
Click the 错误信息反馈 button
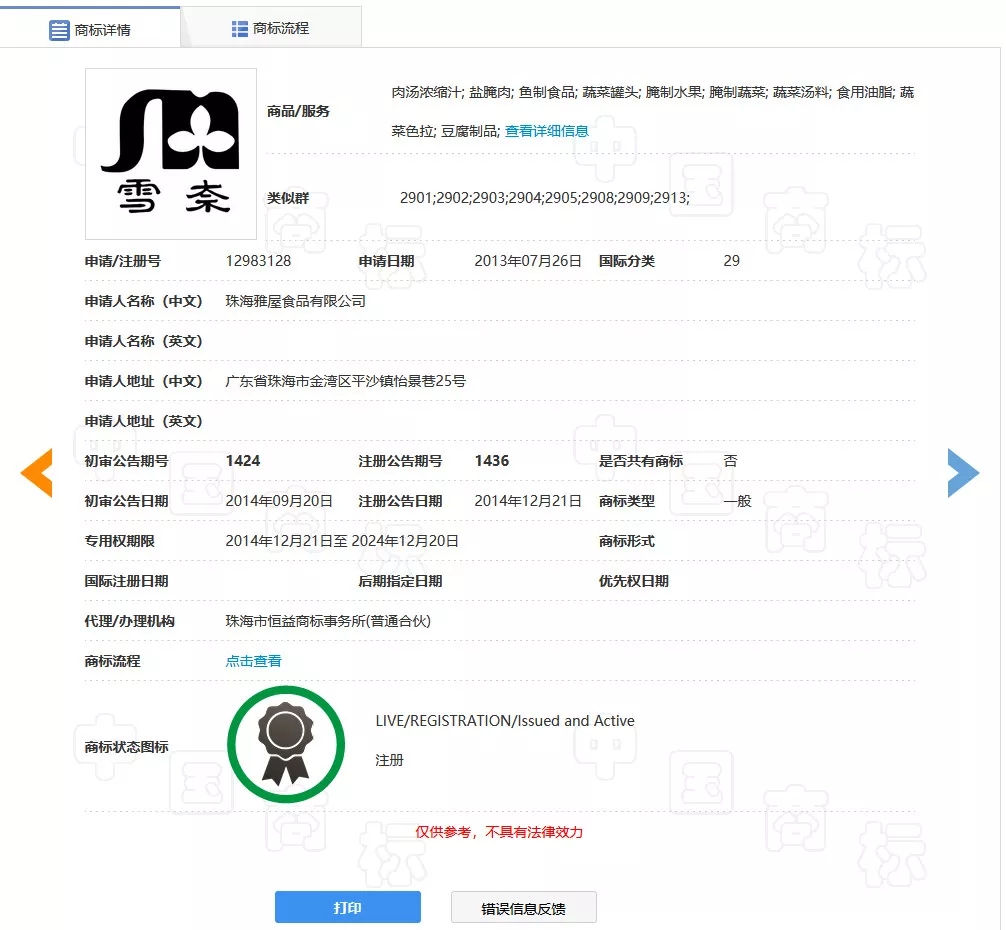coord(523,908)
